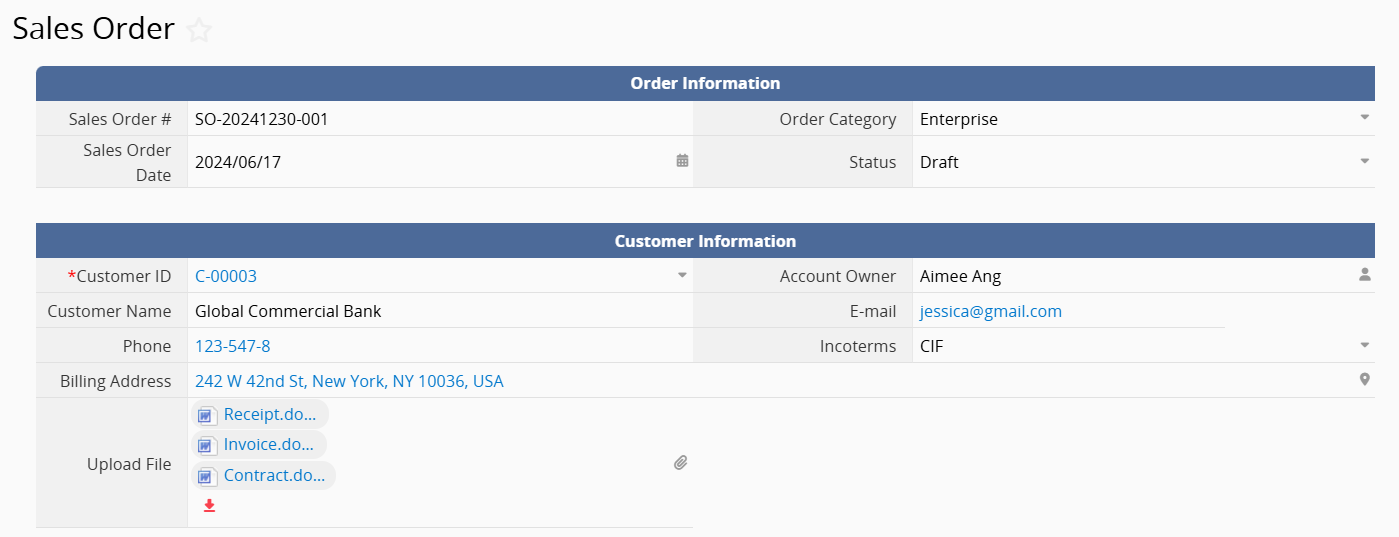Viewport: 1399px width, 537px height.
Task: Click the paperclip attach icon in Upload File
Action: coord(681,463)
